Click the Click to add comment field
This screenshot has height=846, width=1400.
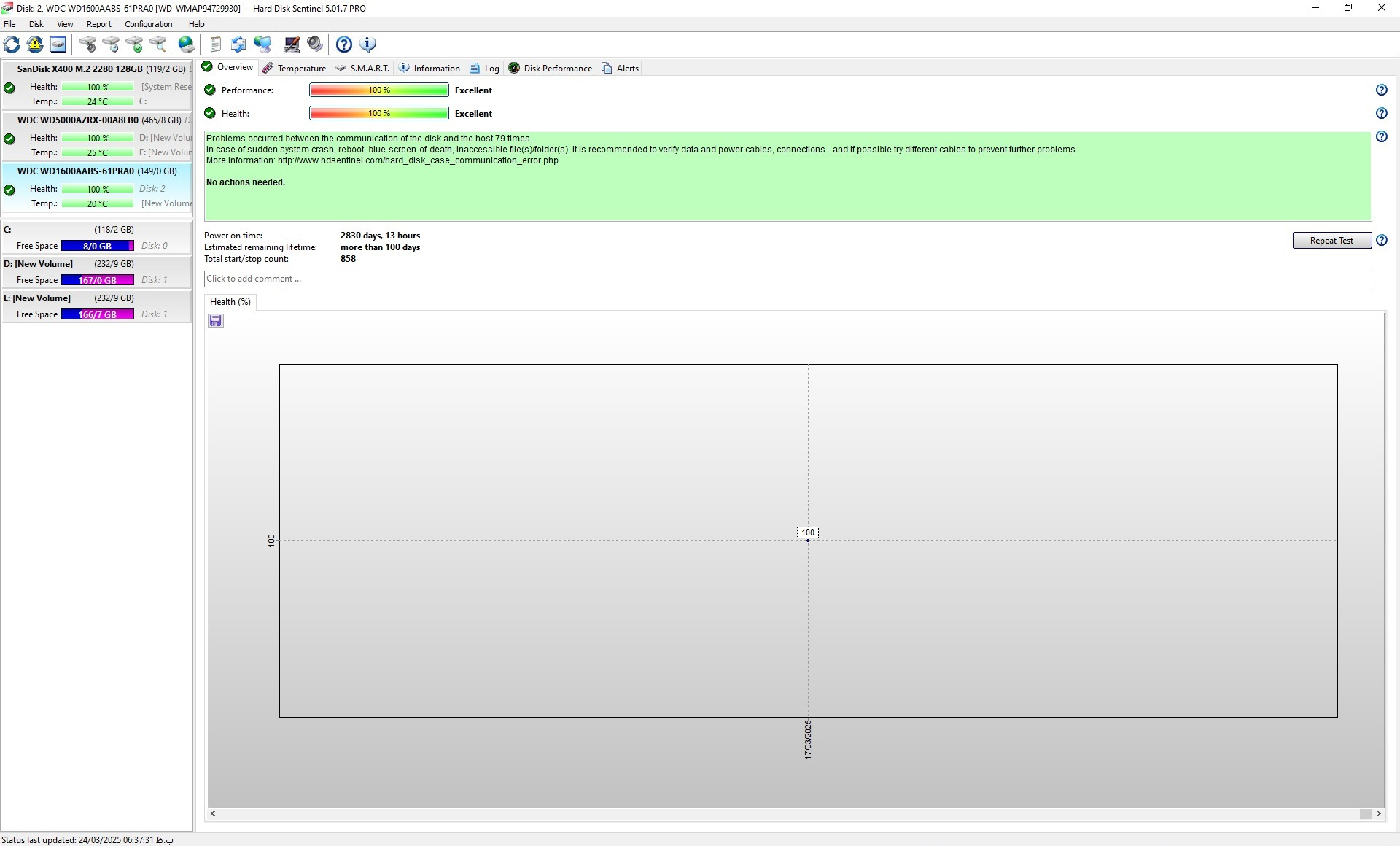[x=787, y=279]
